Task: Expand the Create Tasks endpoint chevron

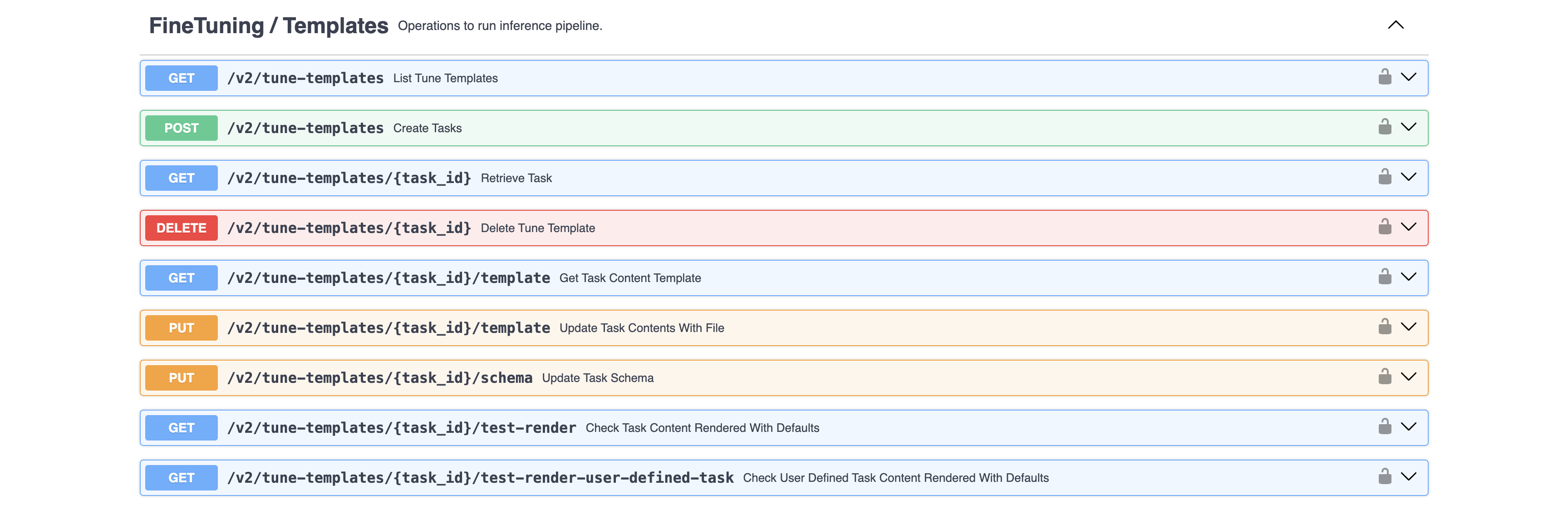Action: 1409,127
